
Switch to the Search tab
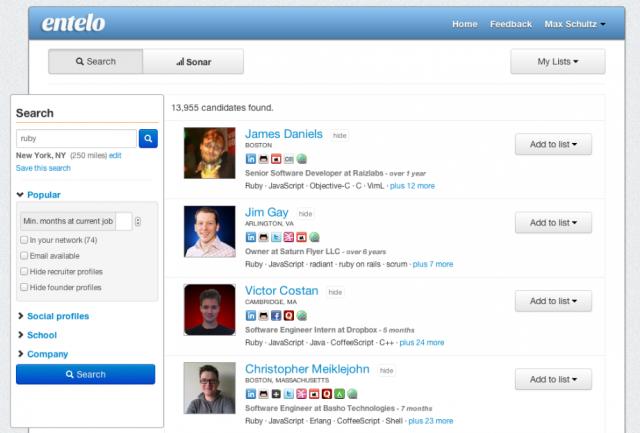click(x=96, y=62)
